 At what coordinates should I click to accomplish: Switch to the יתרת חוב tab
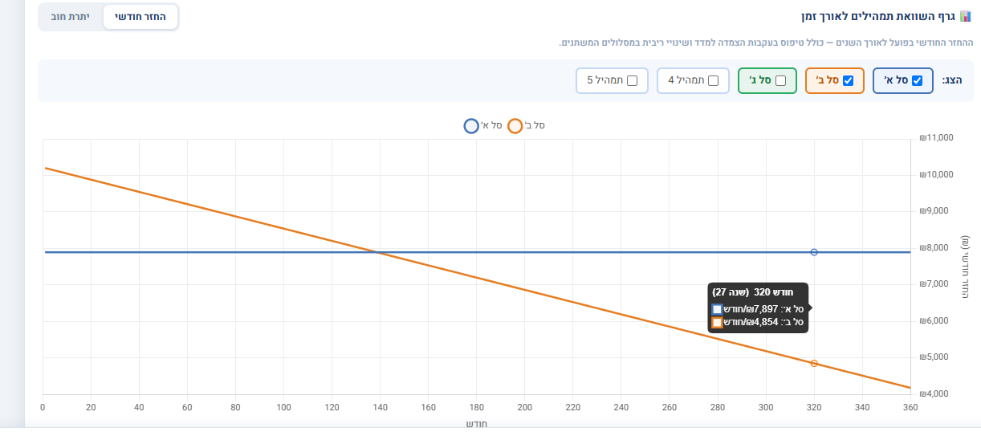pos(71,17)
